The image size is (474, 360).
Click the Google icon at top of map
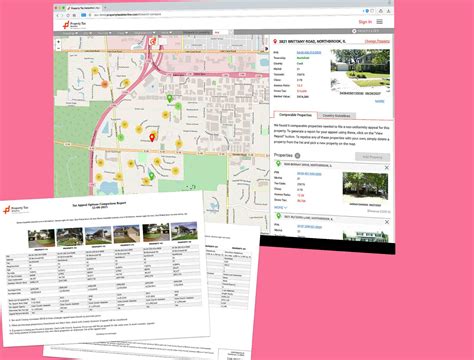[x=153, y=41]
